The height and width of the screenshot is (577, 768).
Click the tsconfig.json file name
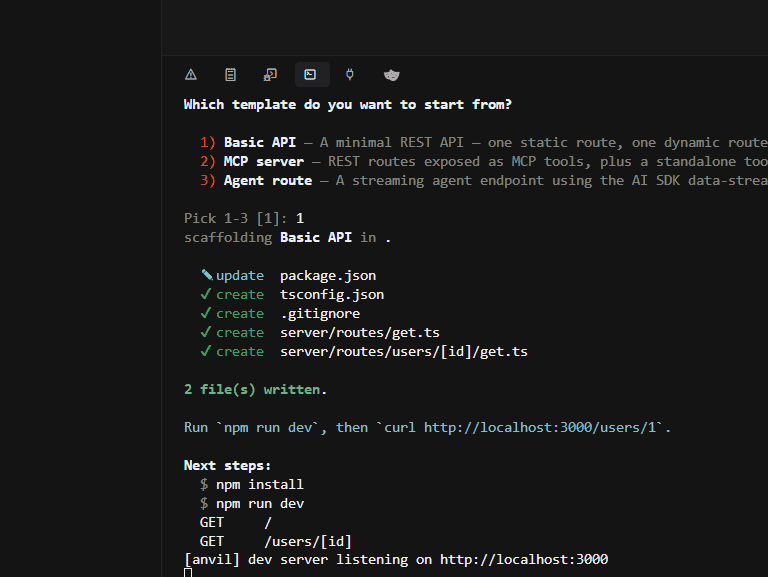coord(332,294)
